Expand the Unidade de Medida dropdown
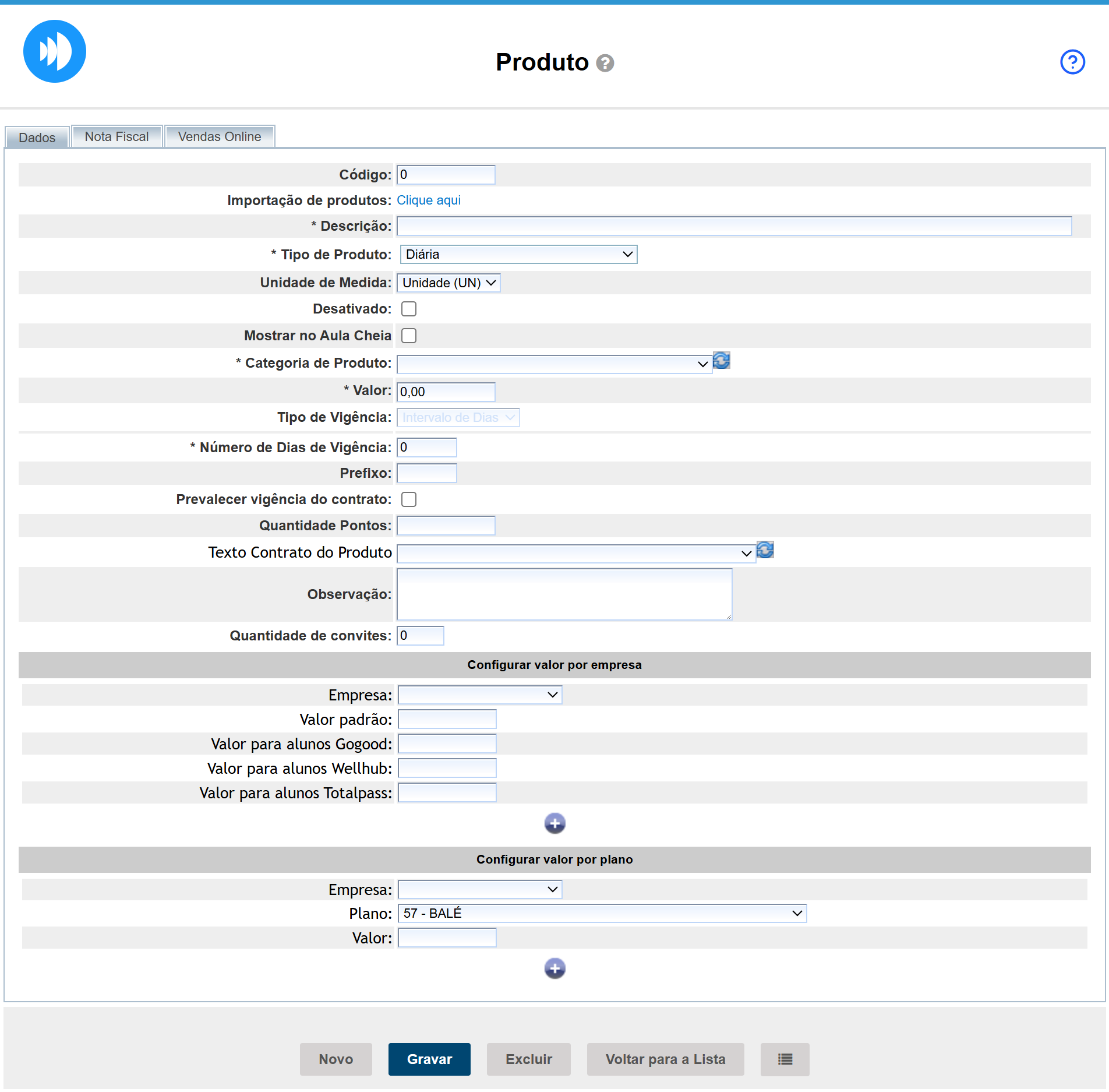The image size is (1109, 1092). 448,283
